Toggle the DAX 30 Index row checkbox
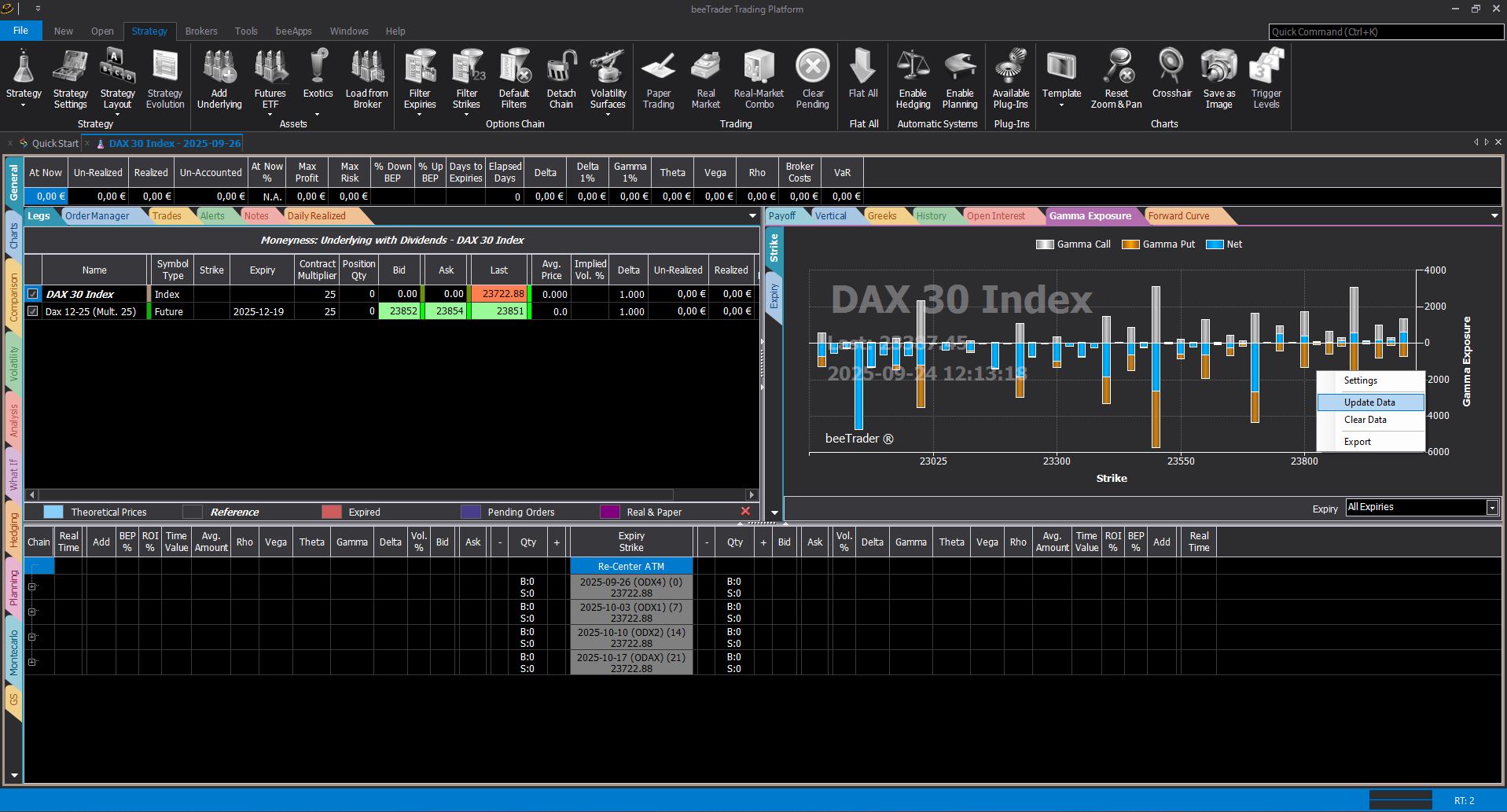1507x812 pixels. (x=33, y=294)
